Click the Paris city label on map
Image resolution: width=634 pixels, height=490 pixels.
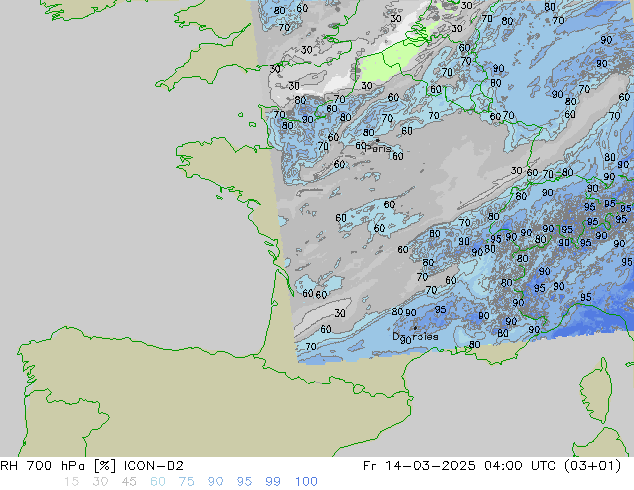(x=378, y=148)
